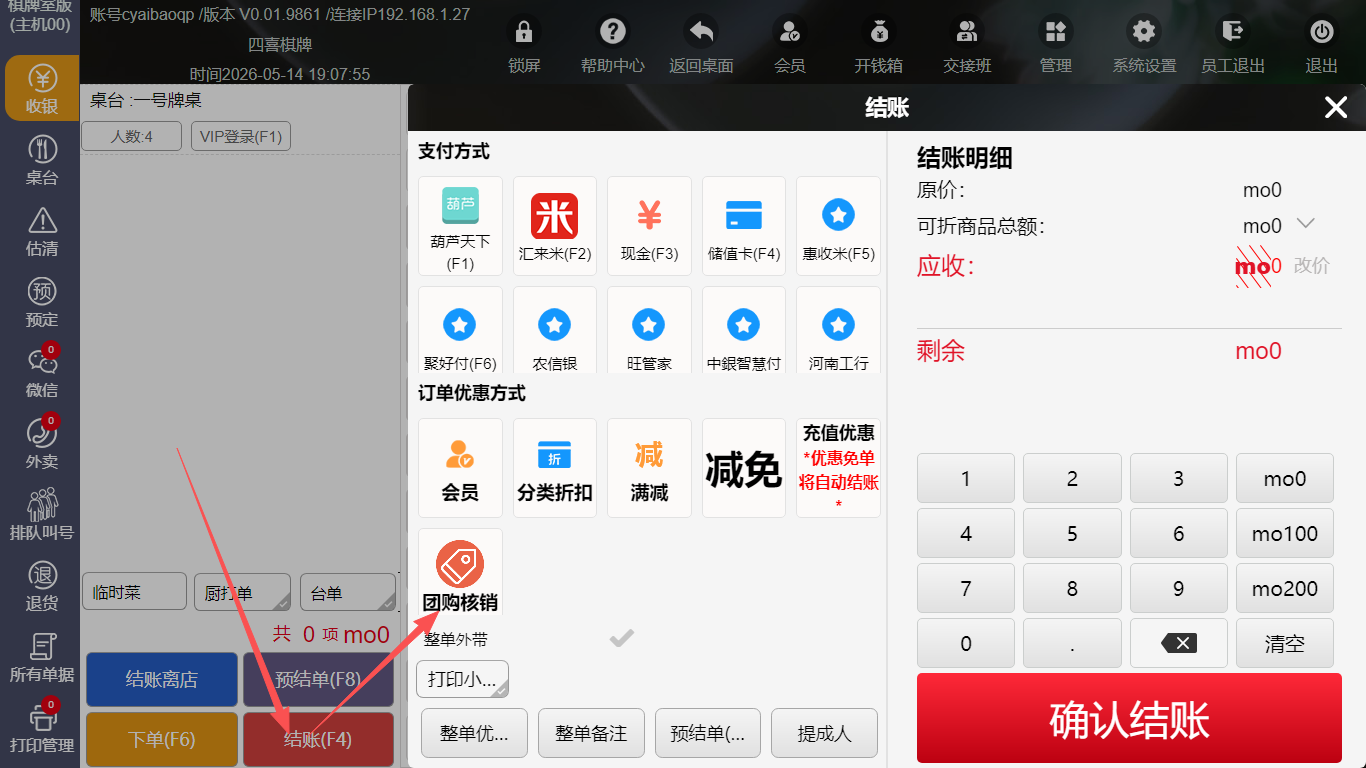Choose 现金(F3) cash payment
Image resolution: width=1366 pixels, height=768 pixels.
[x=649, y=226]
